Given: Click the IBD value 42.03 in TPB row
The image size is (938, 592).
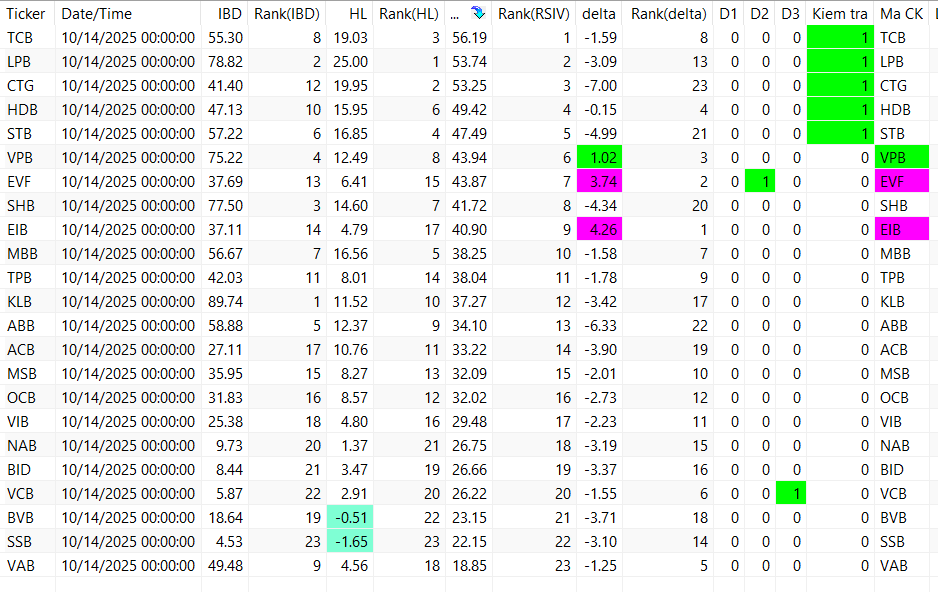Looking at the screenshot, I should point(226,277).
